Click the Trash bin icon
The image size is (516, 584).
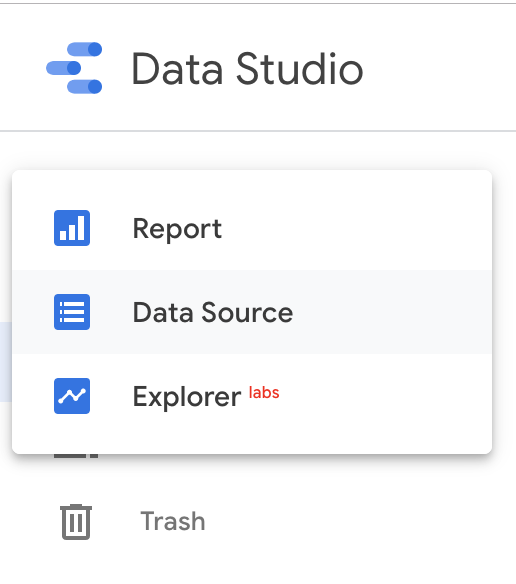(76, 521)
